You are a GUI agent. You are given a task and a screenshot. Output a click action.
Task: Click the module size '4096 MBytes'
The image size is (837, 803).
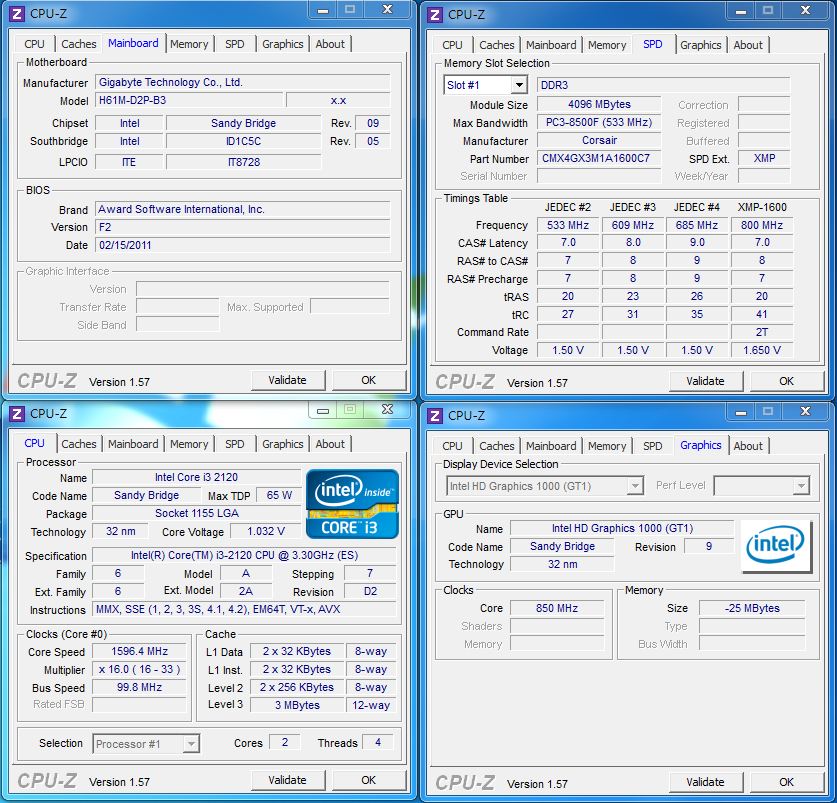pos(599,104)
